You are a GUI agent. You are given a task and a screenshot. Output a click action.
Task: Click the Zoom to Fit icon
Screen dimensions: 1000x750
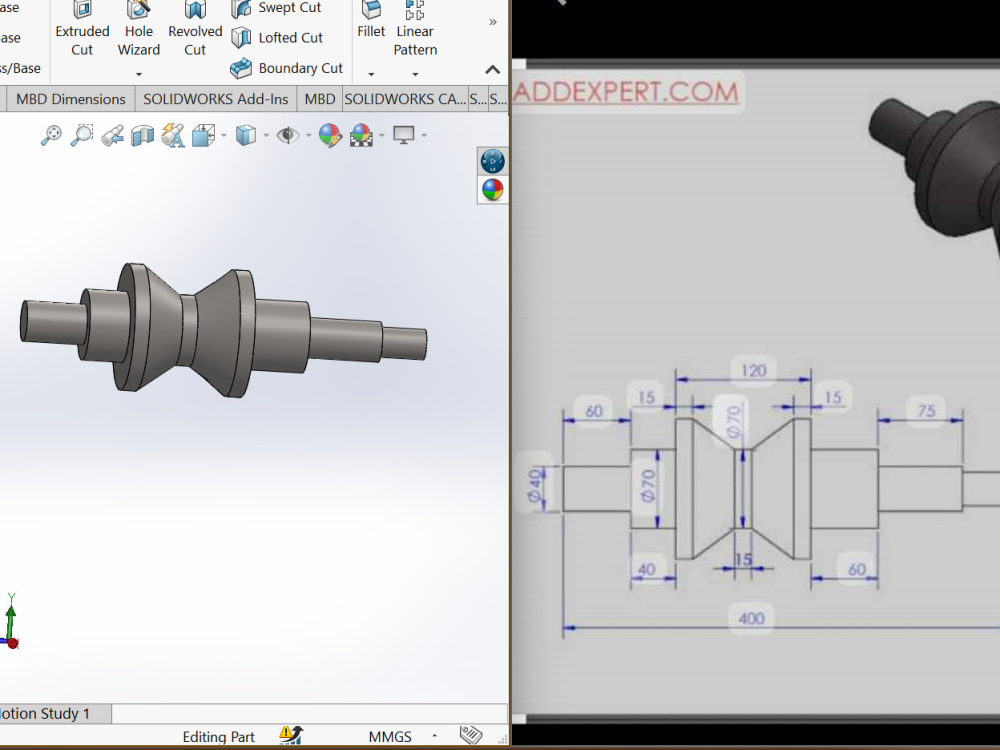click(51, 135)
